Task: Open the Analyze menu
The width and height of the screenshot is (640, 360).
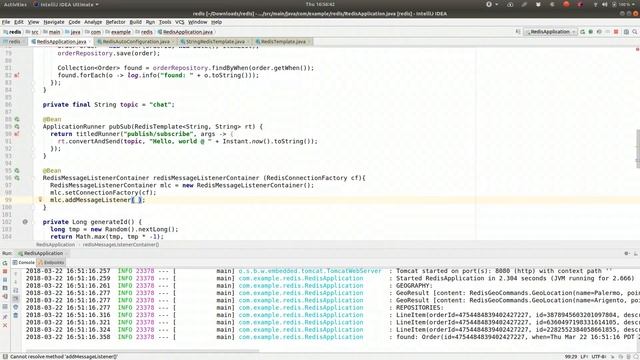Action: coord(93,22)
